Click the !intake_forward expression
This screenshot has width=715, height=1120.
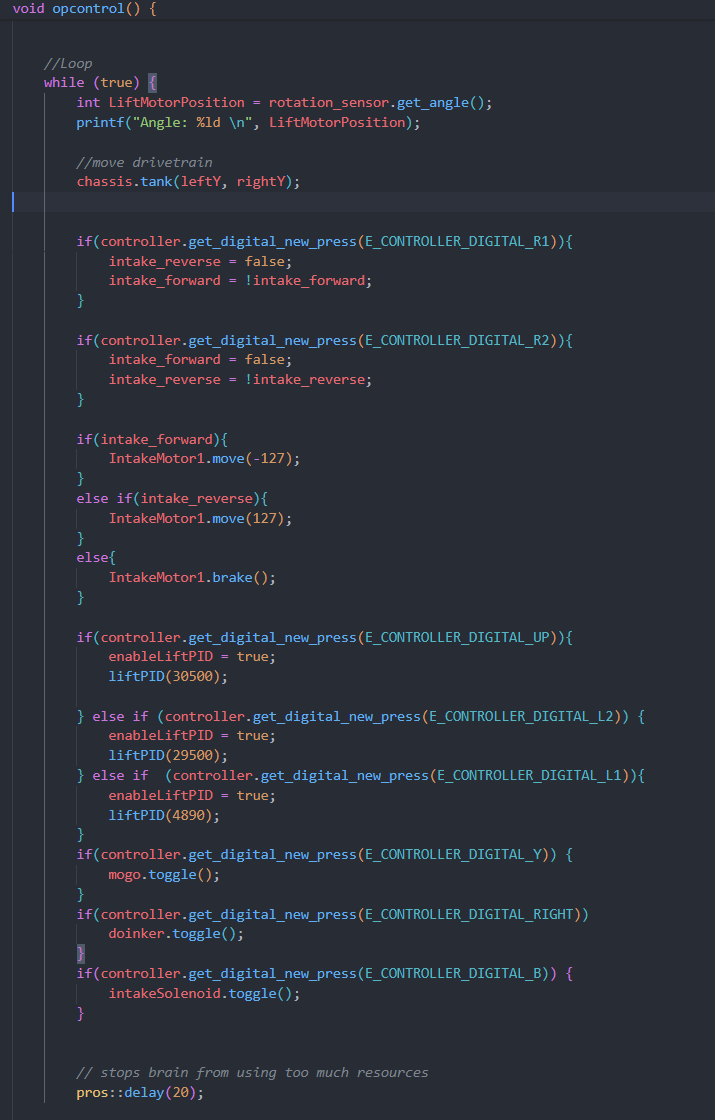tap(304, 281)
